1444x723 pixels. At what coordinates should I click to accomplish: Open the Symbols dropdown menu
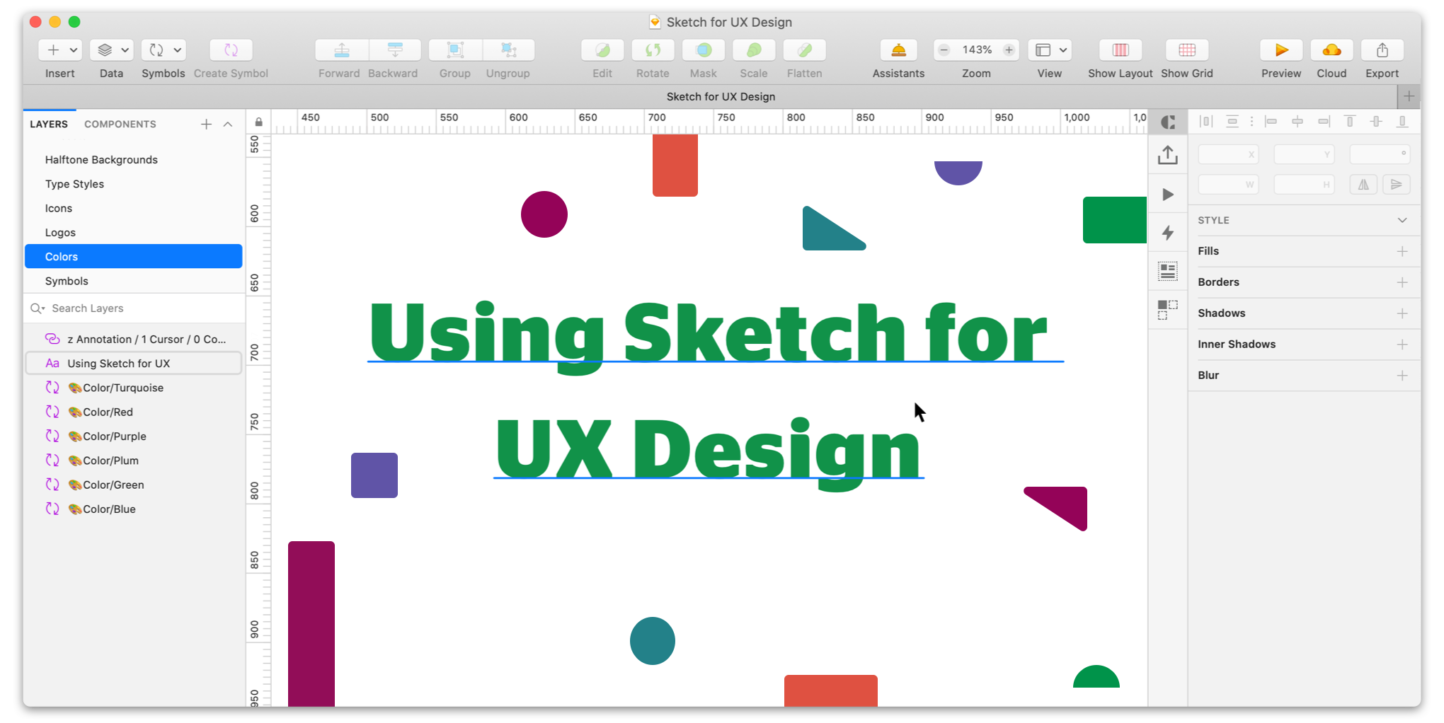coord(175,49)
